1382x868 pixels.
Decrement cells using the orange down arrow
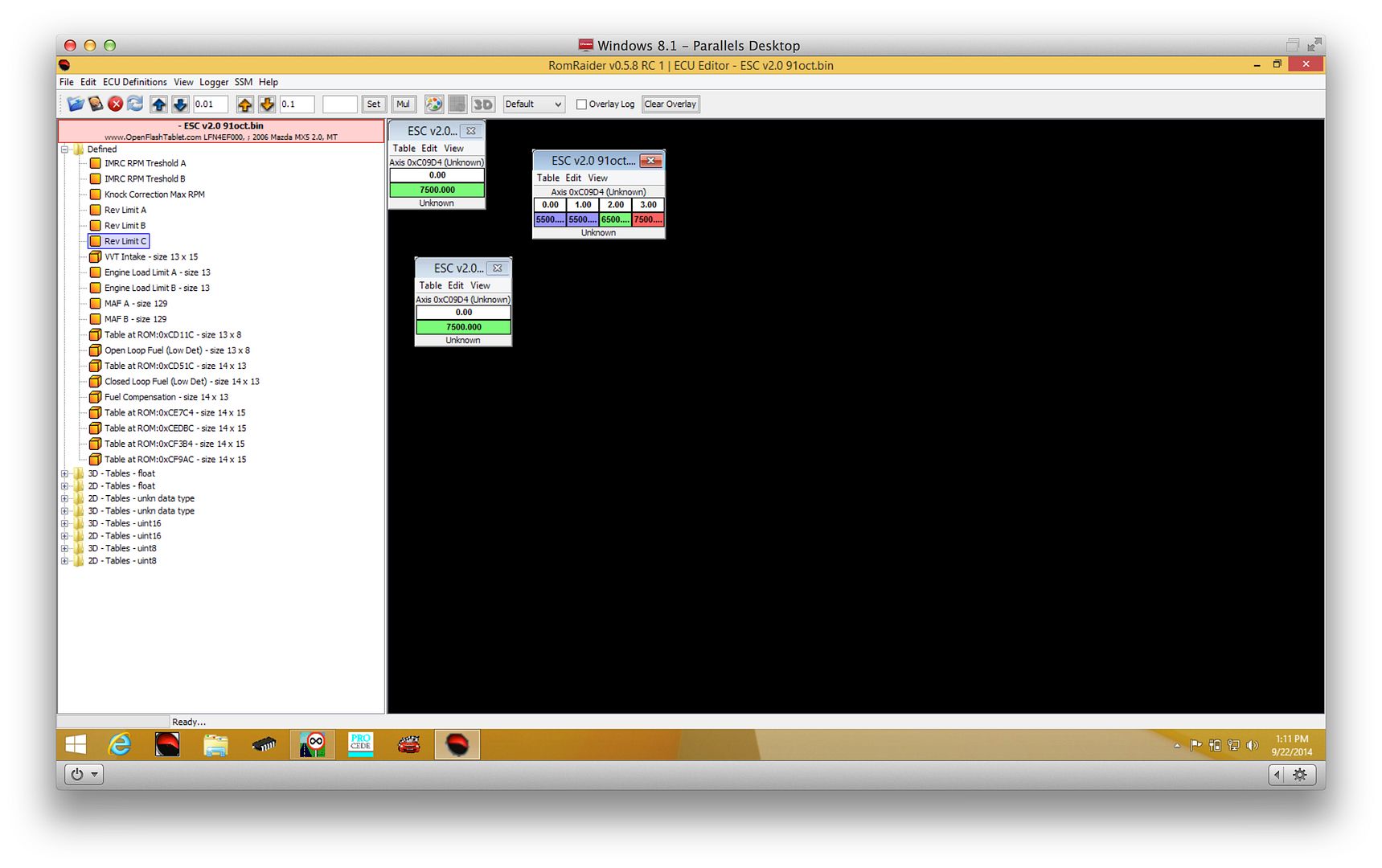[x=267, y=104]
